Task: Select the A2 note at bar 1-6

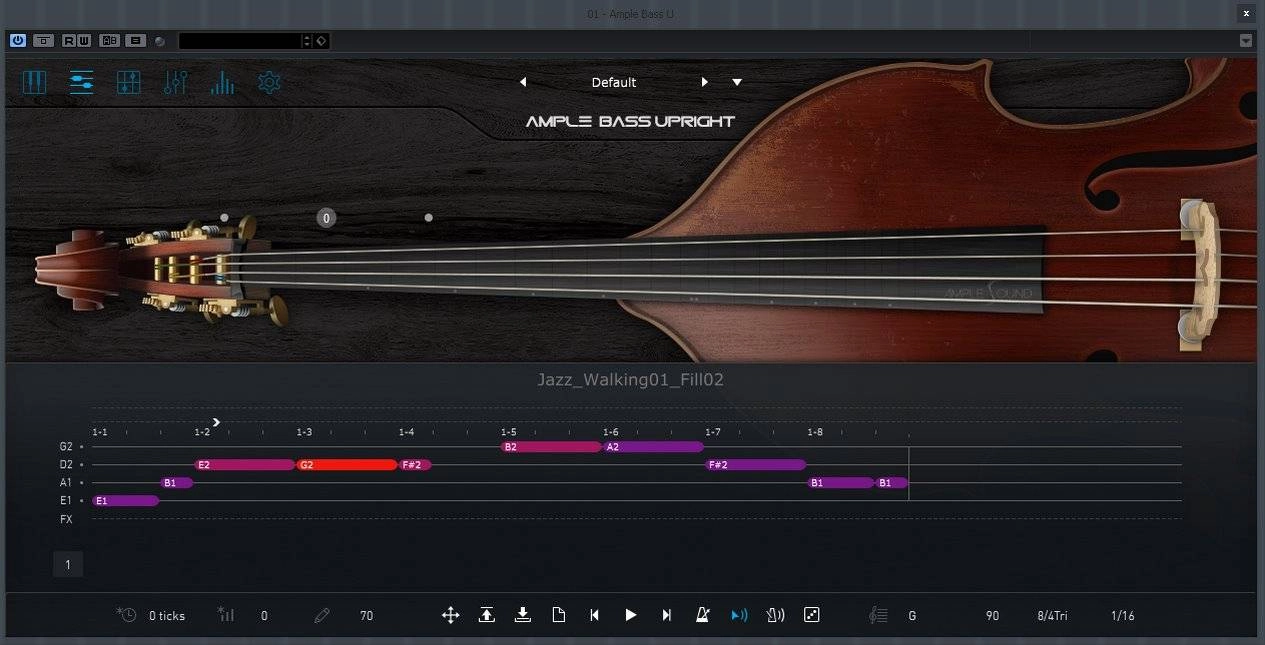Action: pos(653,446)
